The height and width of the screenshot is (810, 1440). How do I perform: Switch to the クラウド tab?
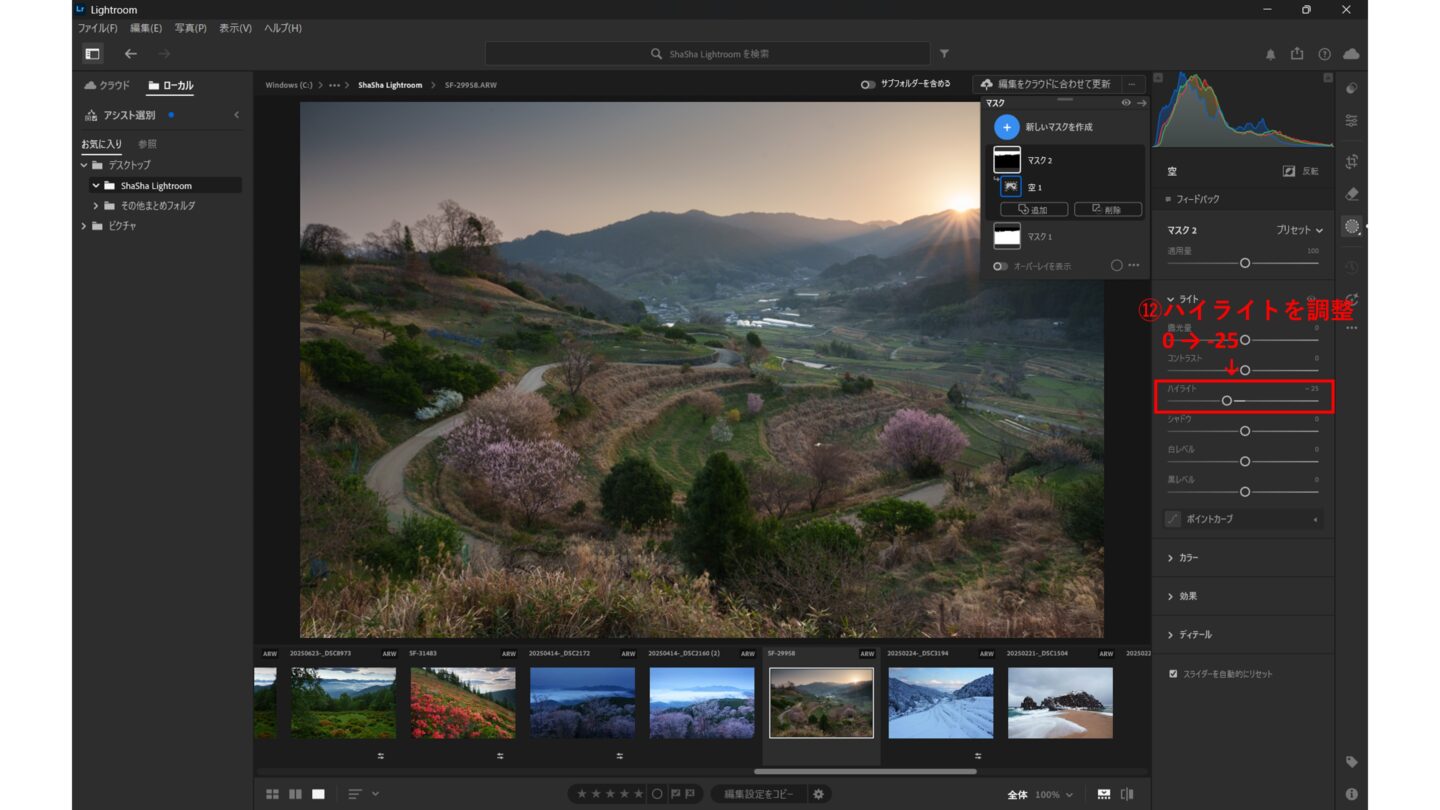pos(107,86)
